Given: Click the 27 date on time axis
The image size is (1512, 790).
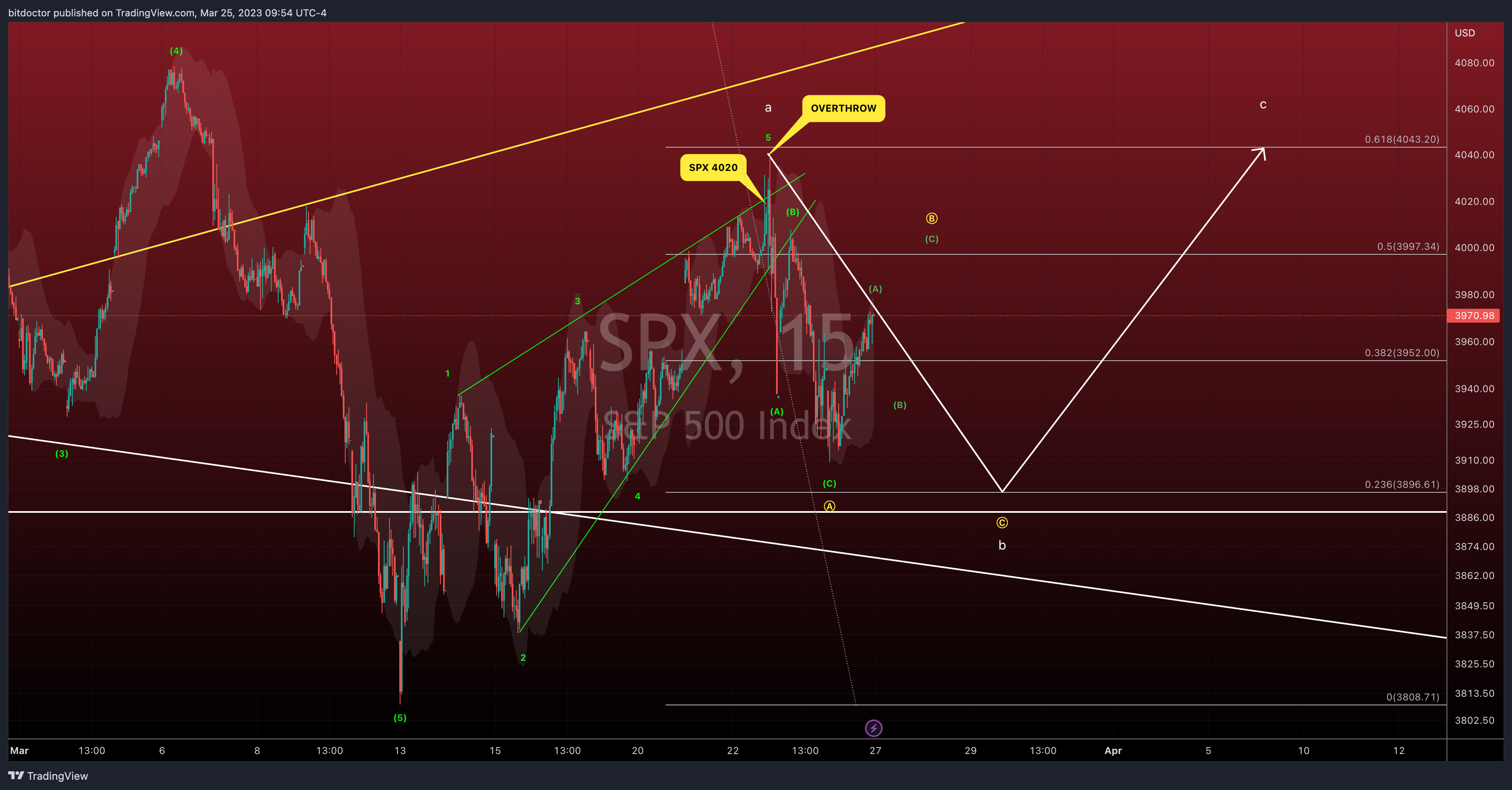Looking at the screenshot, I should 875,751.
